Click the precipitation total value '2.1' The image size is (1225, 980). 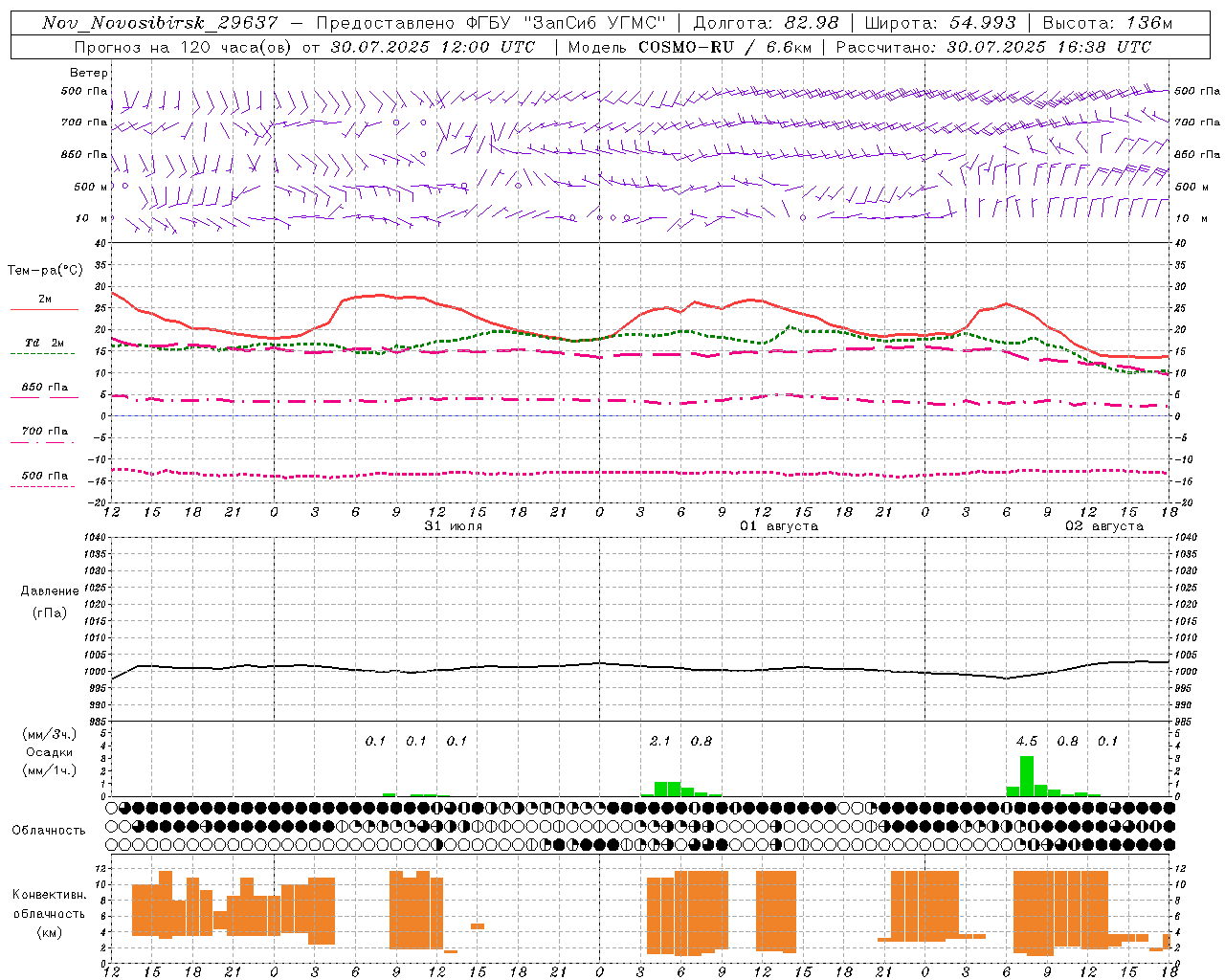(660, 741)
